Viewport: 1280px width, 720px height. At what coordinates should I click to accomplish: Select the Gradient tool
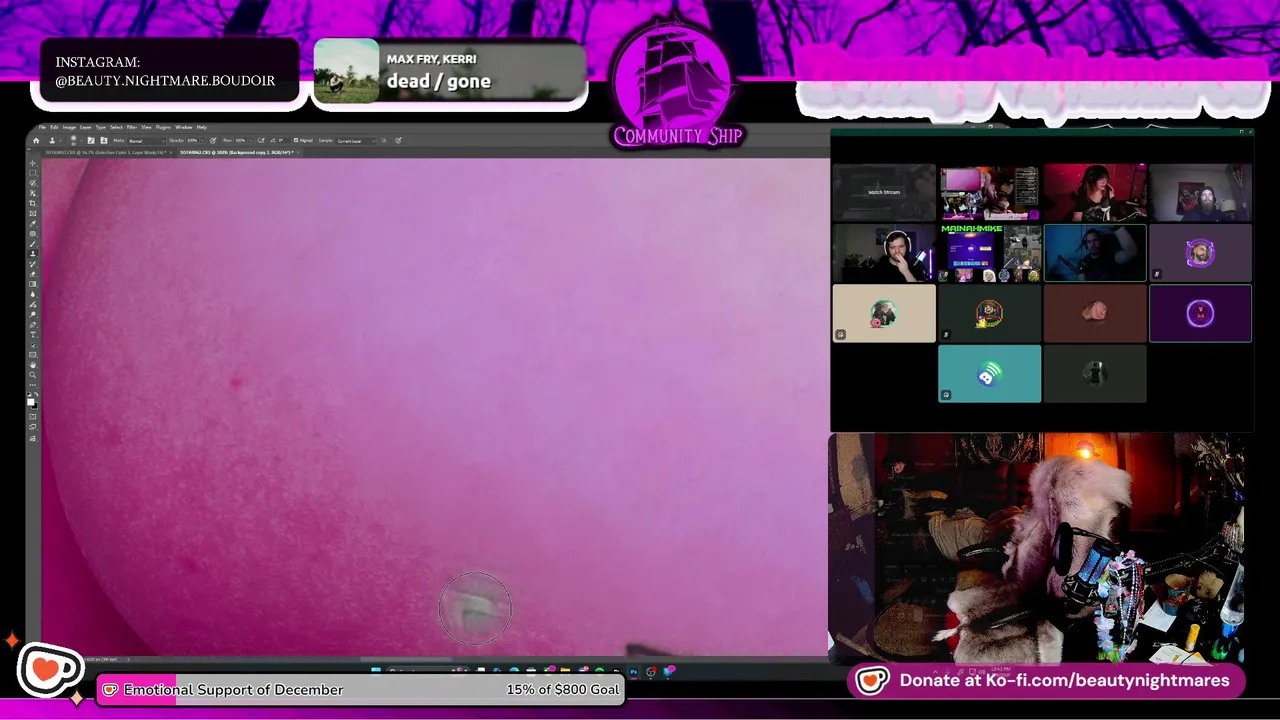click(33, 284)
